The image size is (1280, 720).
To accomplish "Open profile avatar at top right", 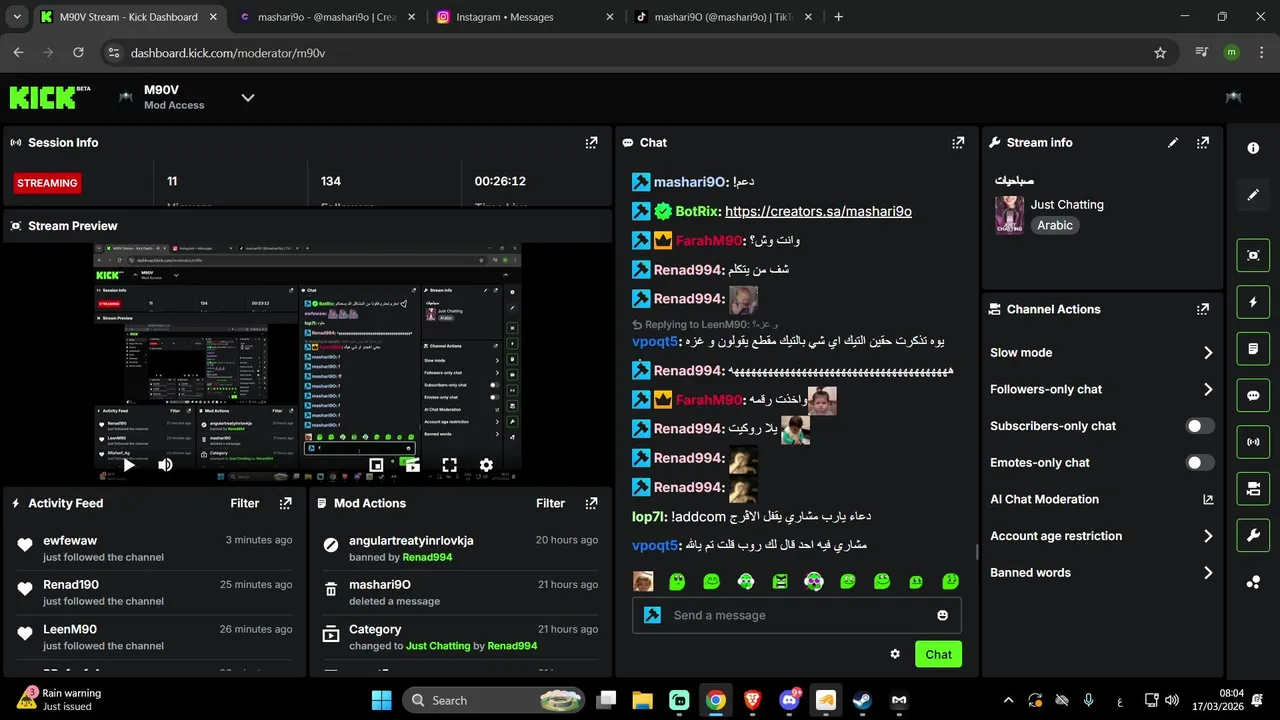I will point(1233,97).
